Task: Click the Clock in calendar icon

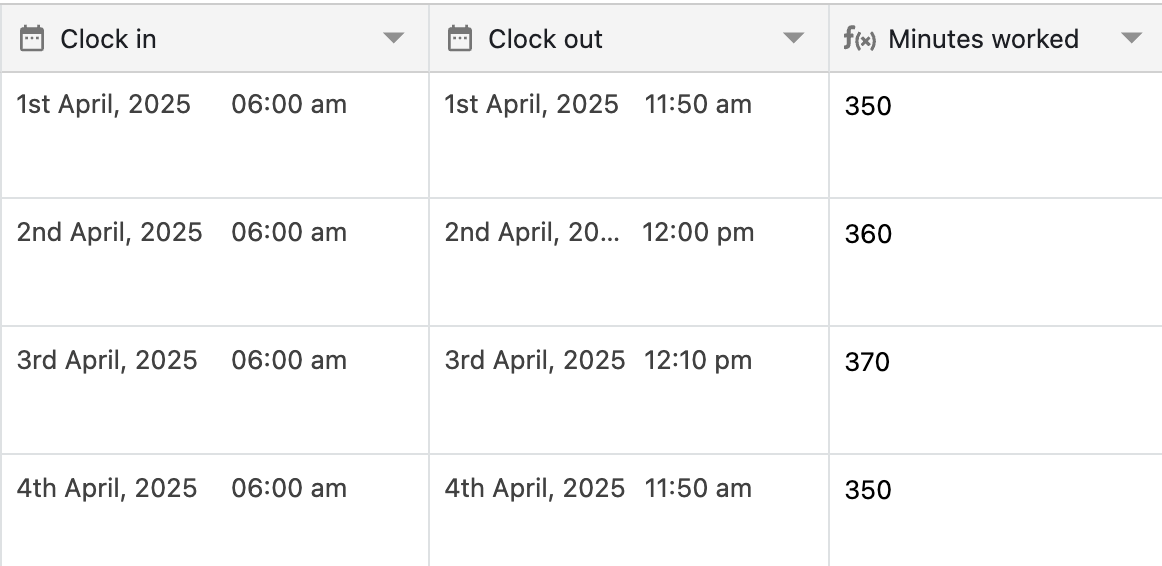Action: click(x=31, y=39)
